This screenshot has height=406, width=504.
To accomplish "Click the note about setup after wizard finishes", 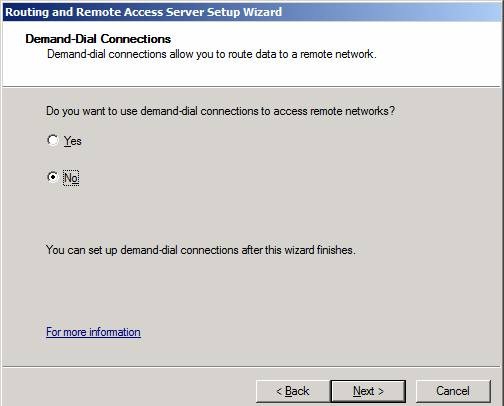I will [x=201, y=250].
